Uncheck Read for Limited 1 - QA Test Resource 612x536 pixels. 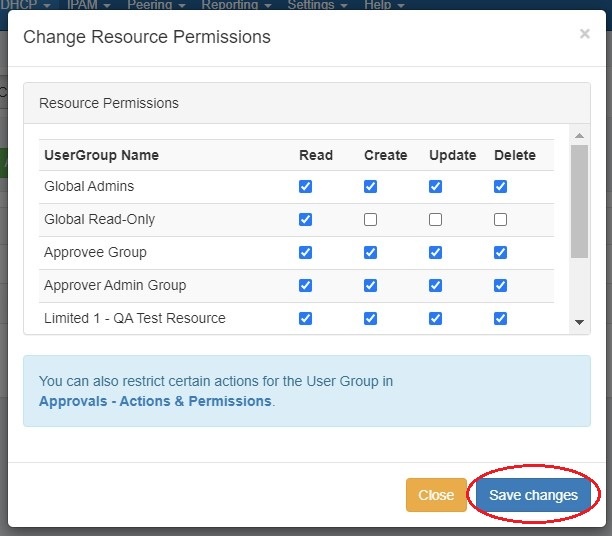point(306,319)
